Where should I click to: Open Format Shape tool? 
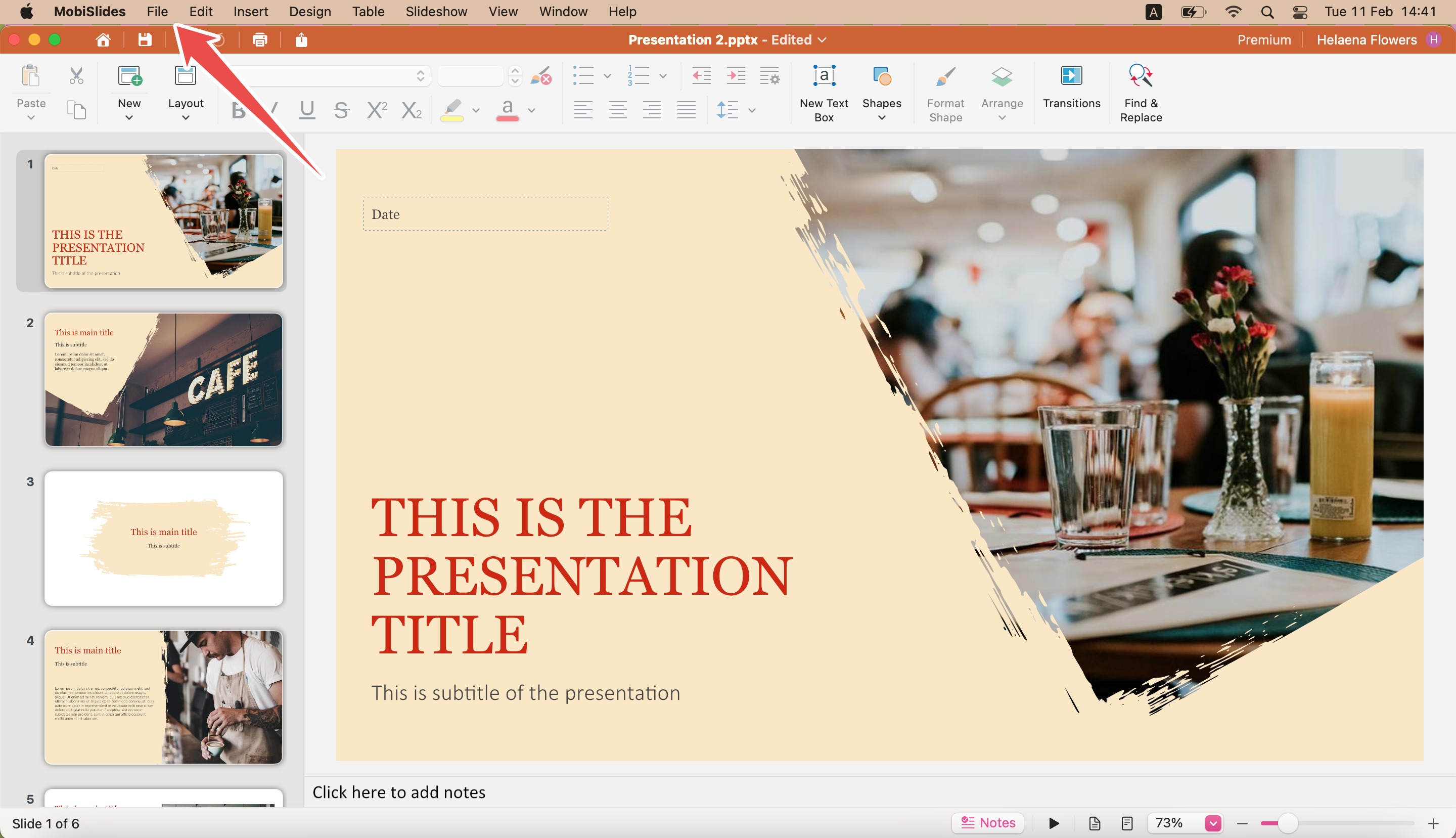[945, 92]
